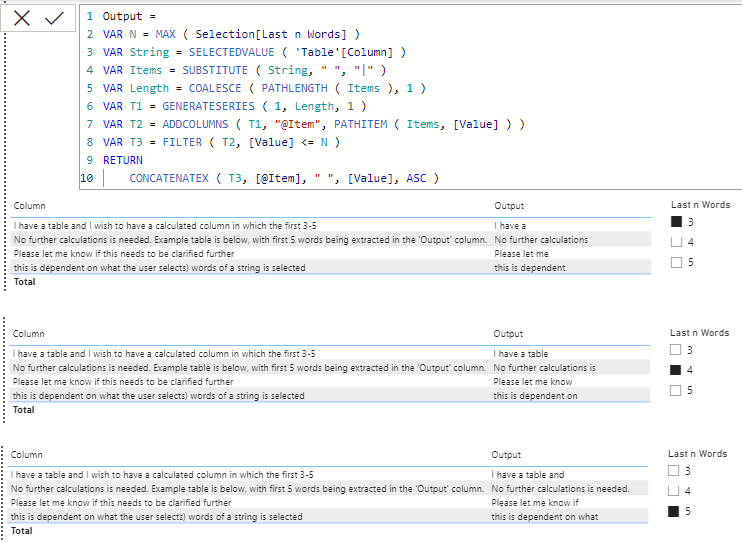Toggle checkbox 3 in bottom slicer
The image size is (742, 542).
click(x=673, y=471)
